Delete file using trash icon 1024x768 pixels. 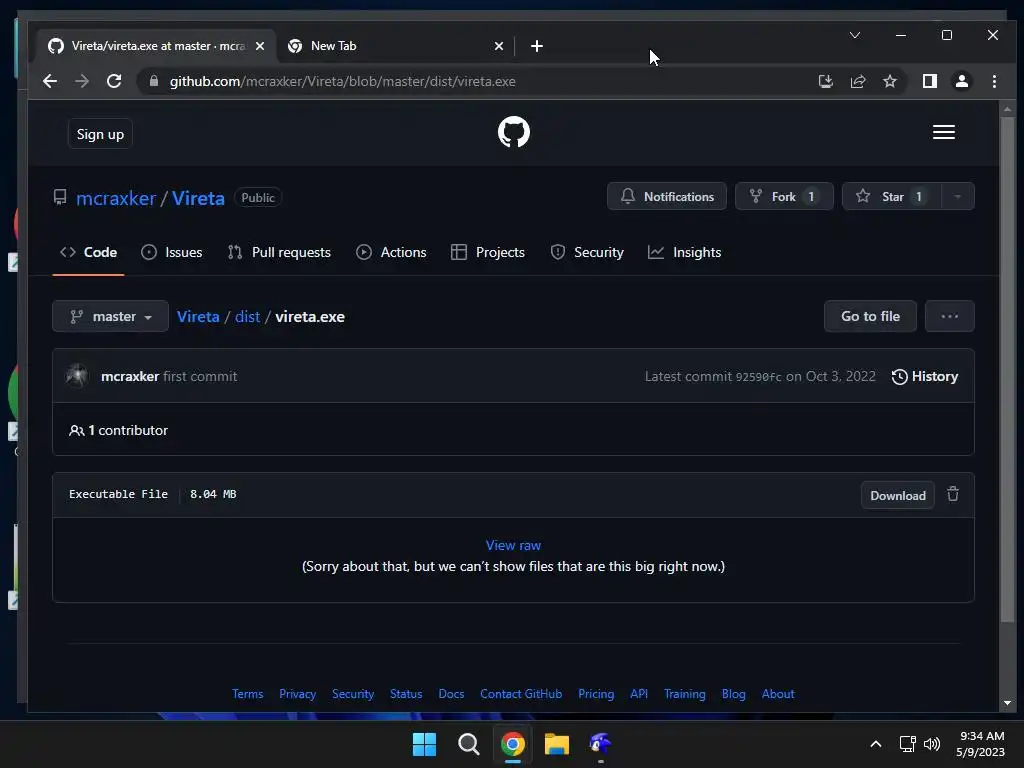[953, 494]
